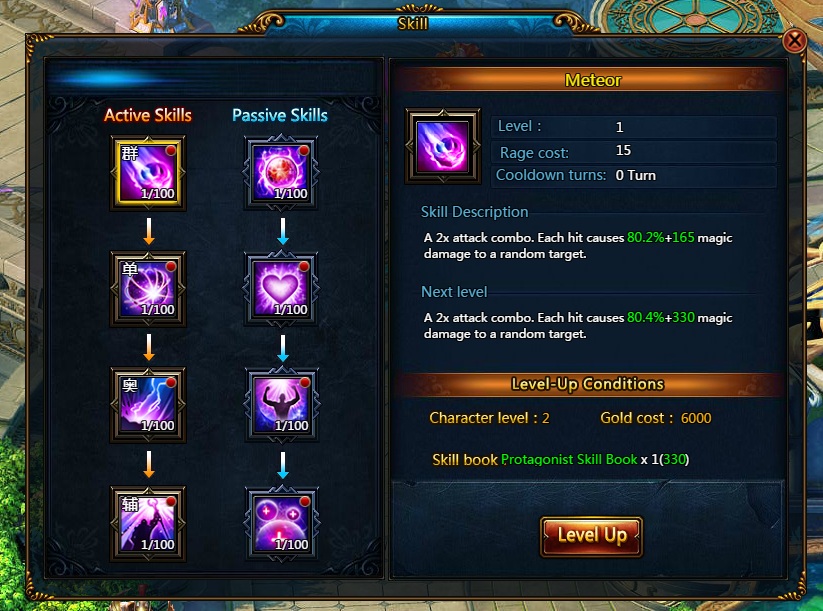823x611 pixels.
Task: Click the large Meteor icon in details panel
Action: [442, 146]
